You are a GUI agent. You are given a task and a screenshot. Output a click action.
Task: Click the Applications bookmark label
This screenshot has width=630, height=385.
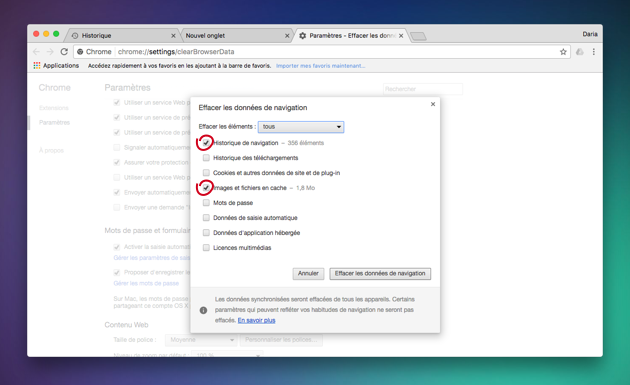61,66
